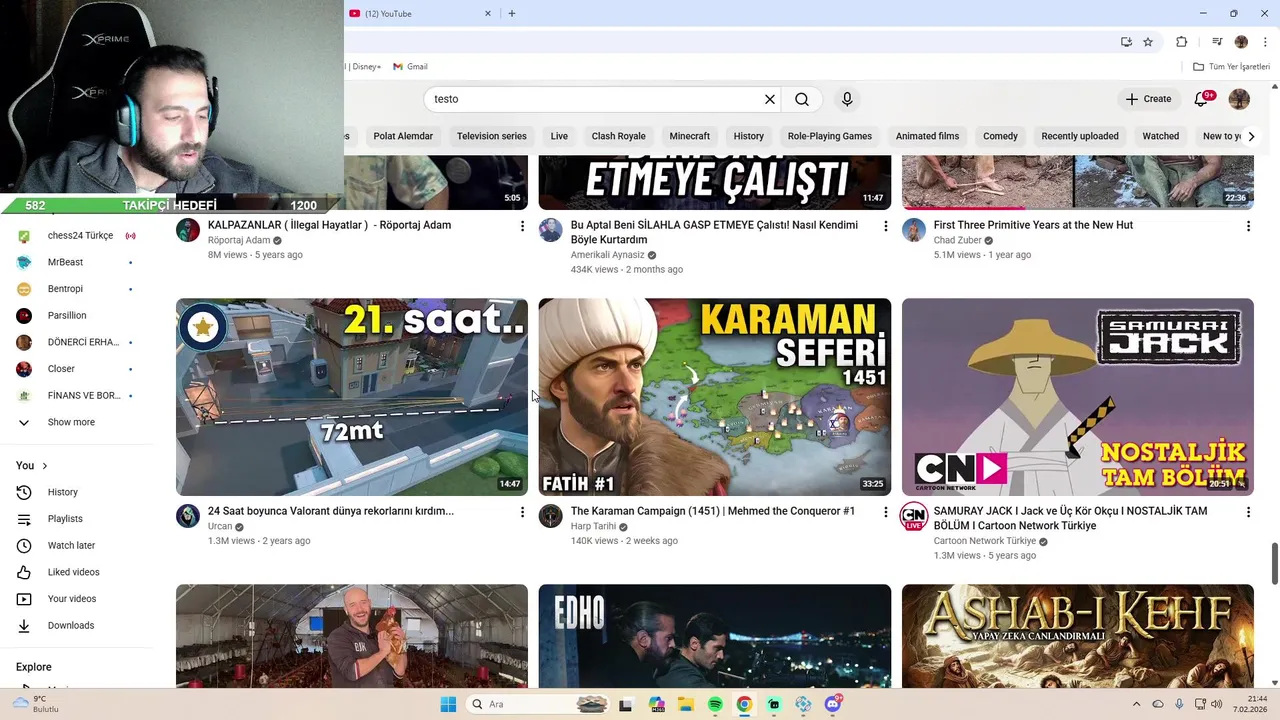Open Röportaj Adam channel name link

[x=239, y=240]
